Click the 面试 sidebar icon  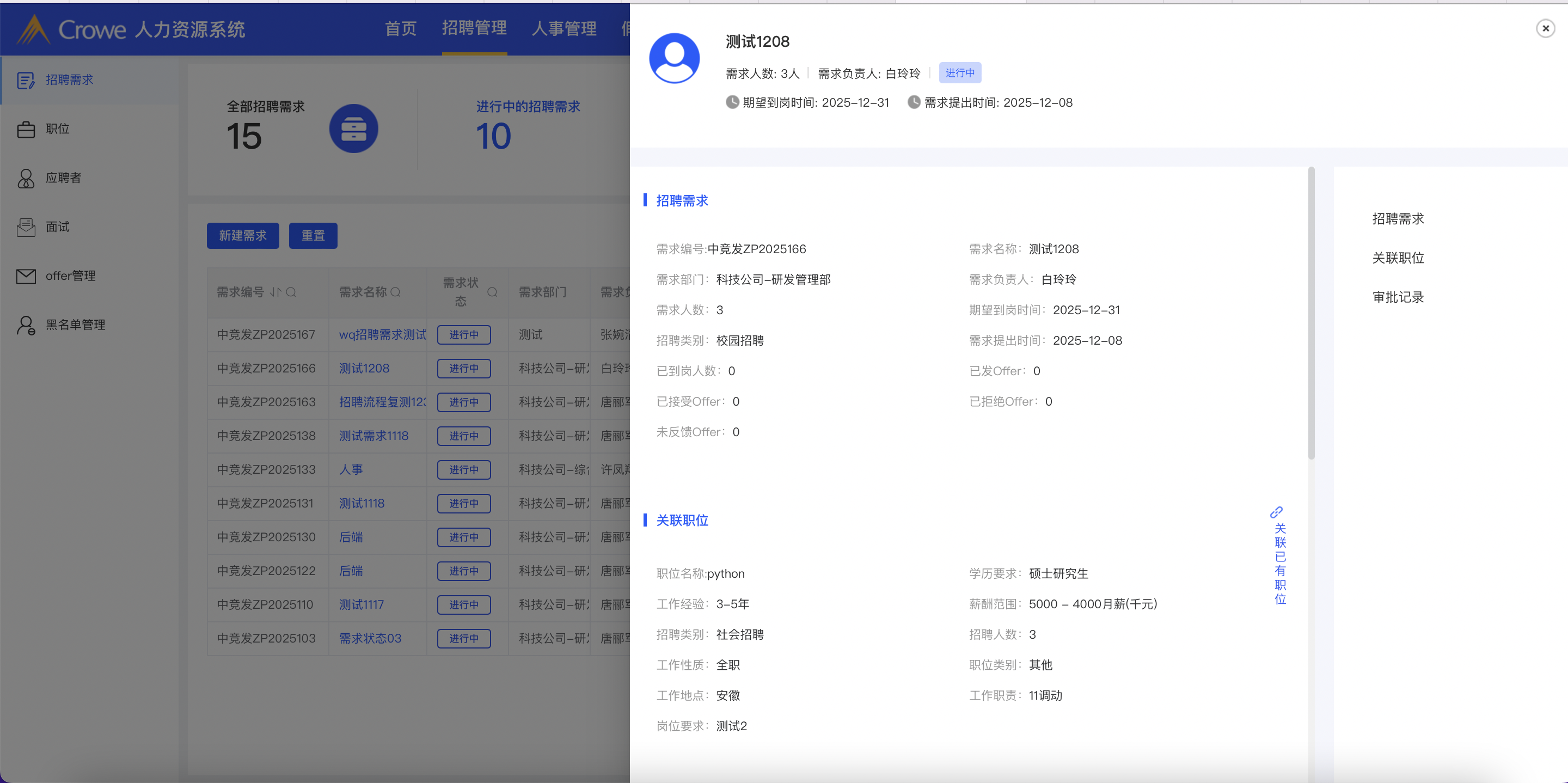(26, 227)
